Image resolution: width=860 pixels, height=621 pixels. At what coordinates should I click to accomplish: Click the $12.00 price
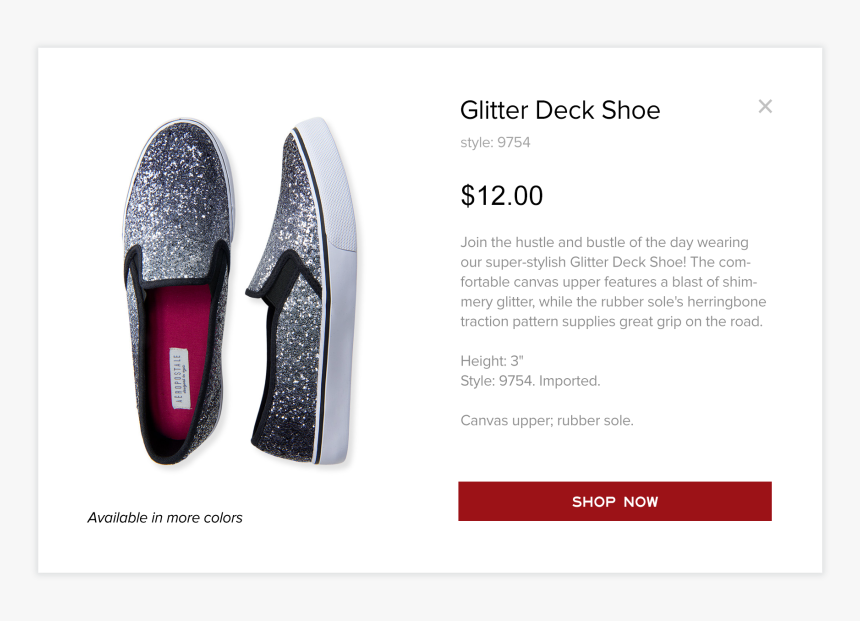click(x=501, y=196)
